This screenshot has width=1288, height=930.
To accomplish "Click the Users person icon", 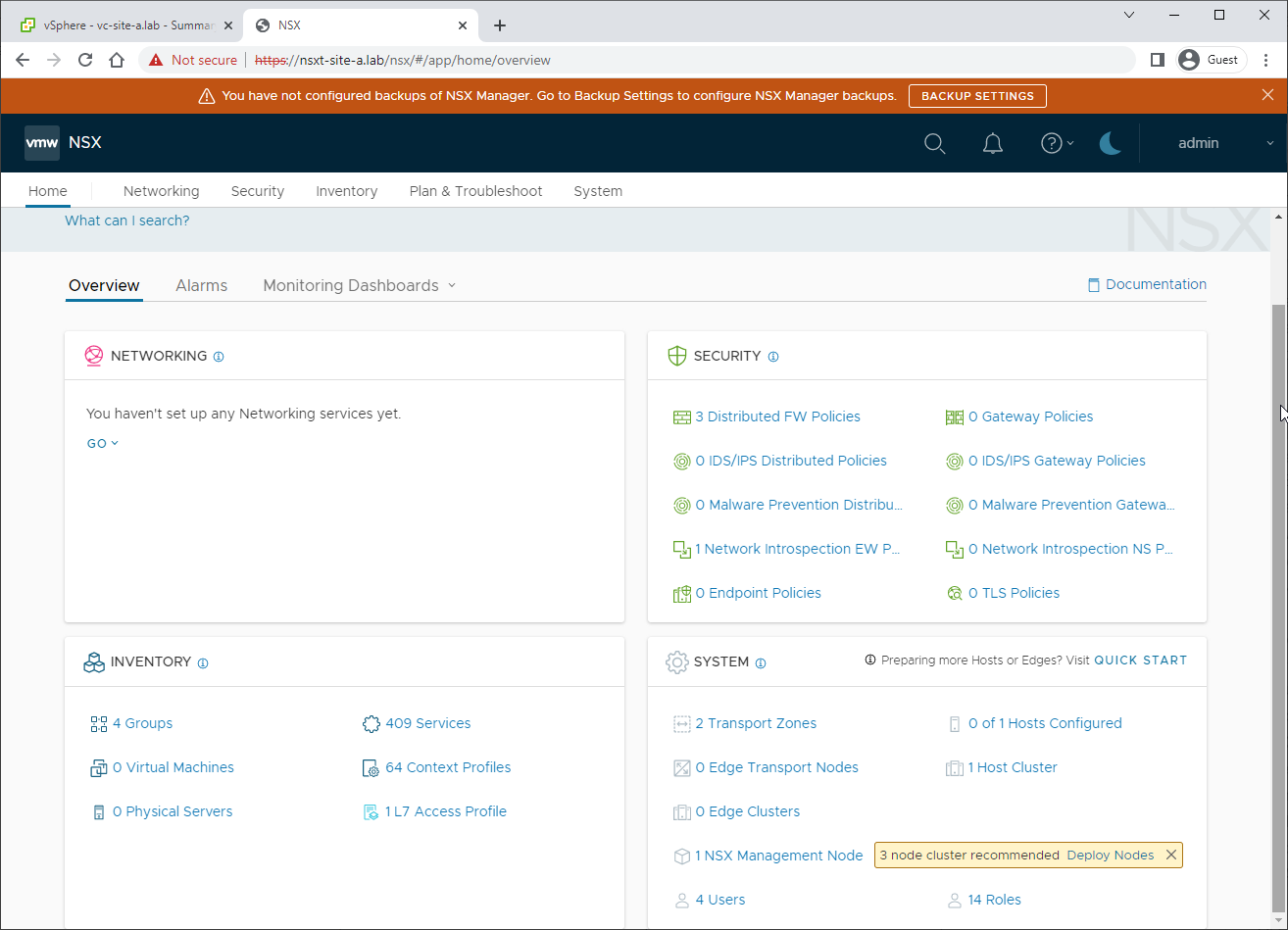I will coord(682,901).
